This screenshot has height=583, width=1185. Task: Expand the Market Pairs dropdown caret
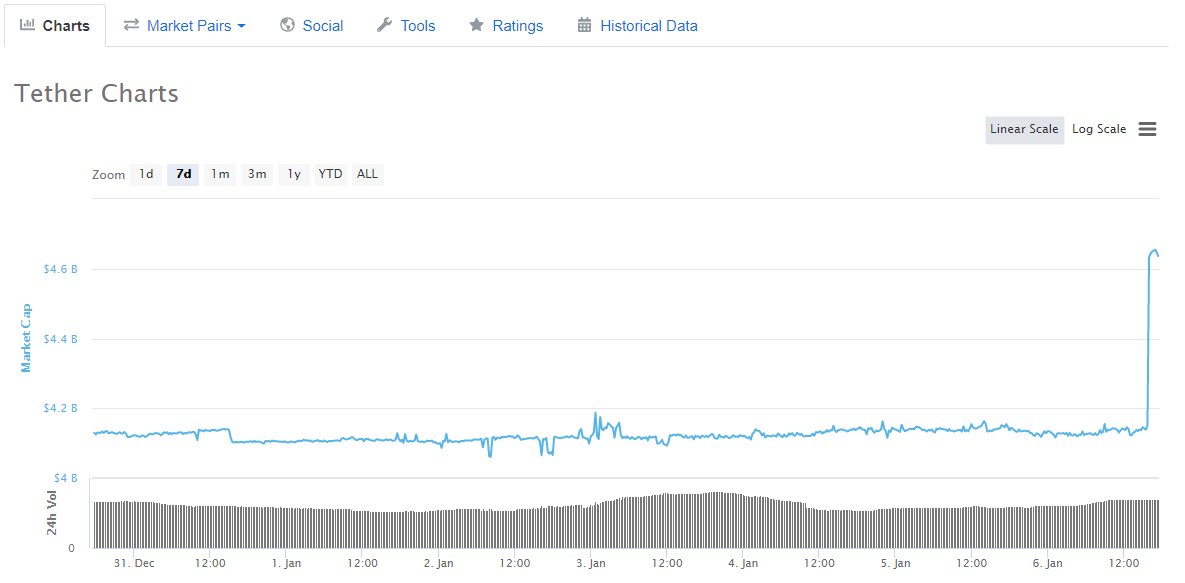click(241, 26)
